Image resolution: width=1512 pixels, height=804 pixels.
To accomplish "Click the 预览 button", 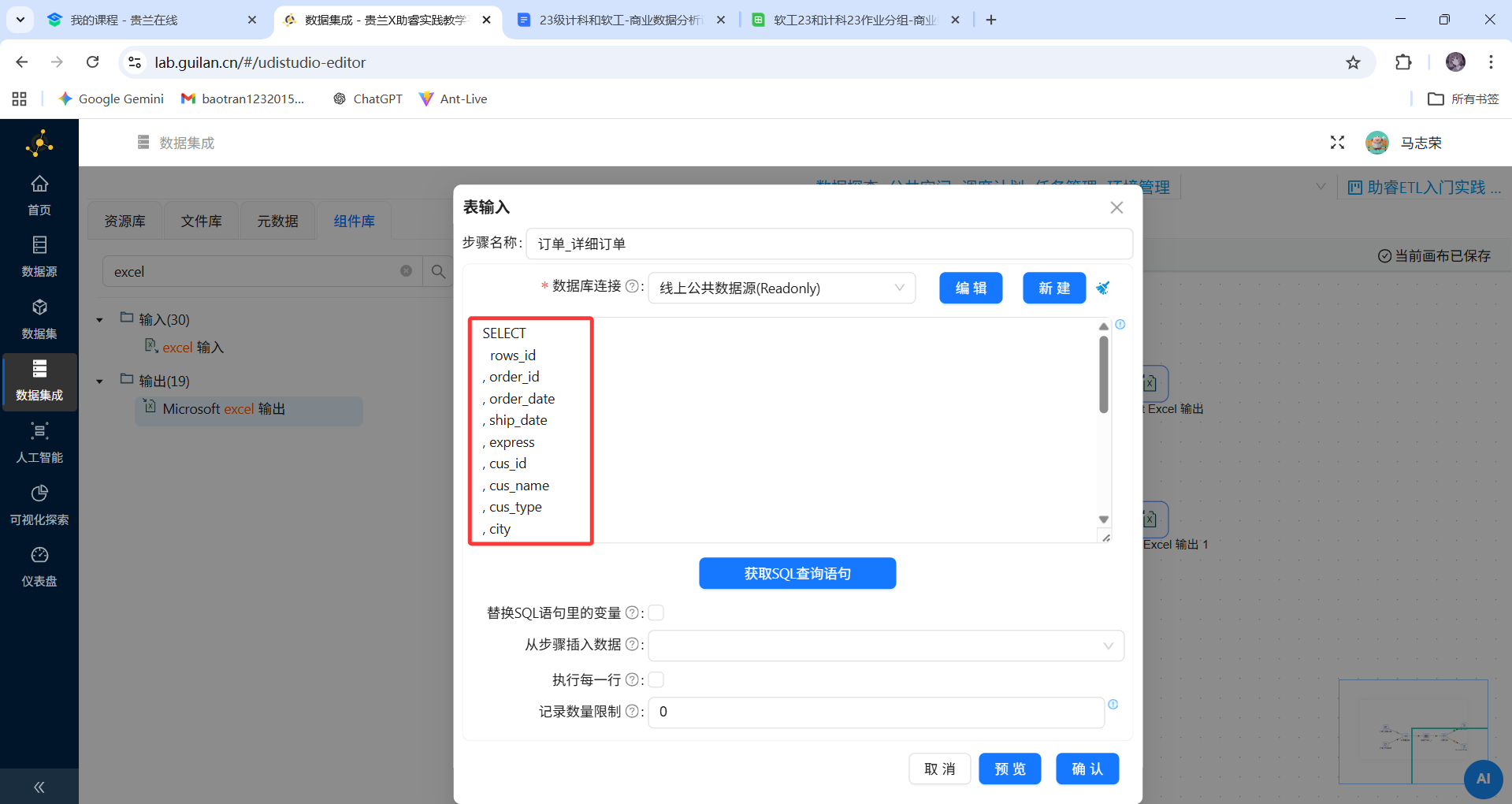I will [x=1009, y=769].
